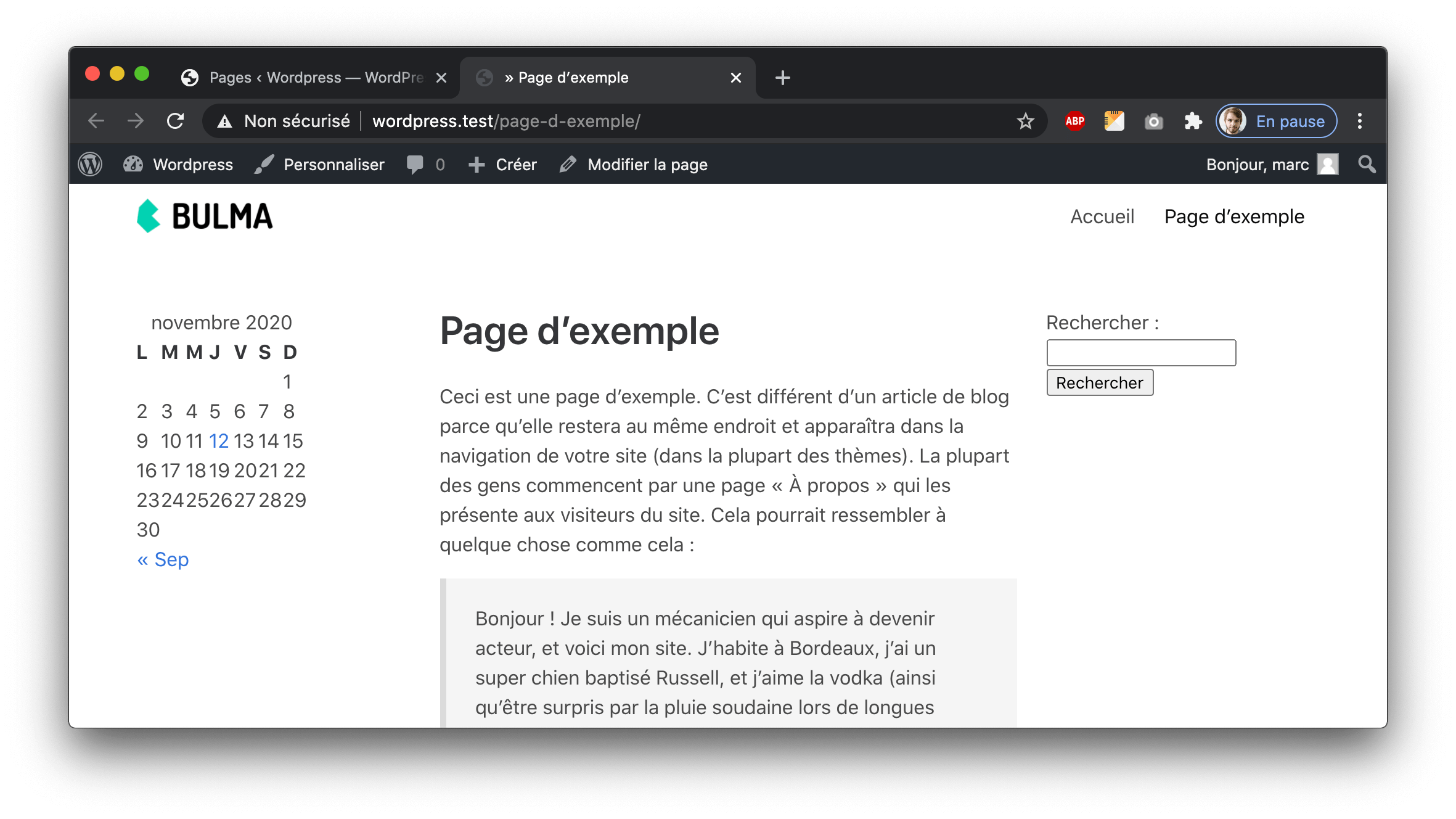Click the Rechercher search text field

[x=1140, y=353]
